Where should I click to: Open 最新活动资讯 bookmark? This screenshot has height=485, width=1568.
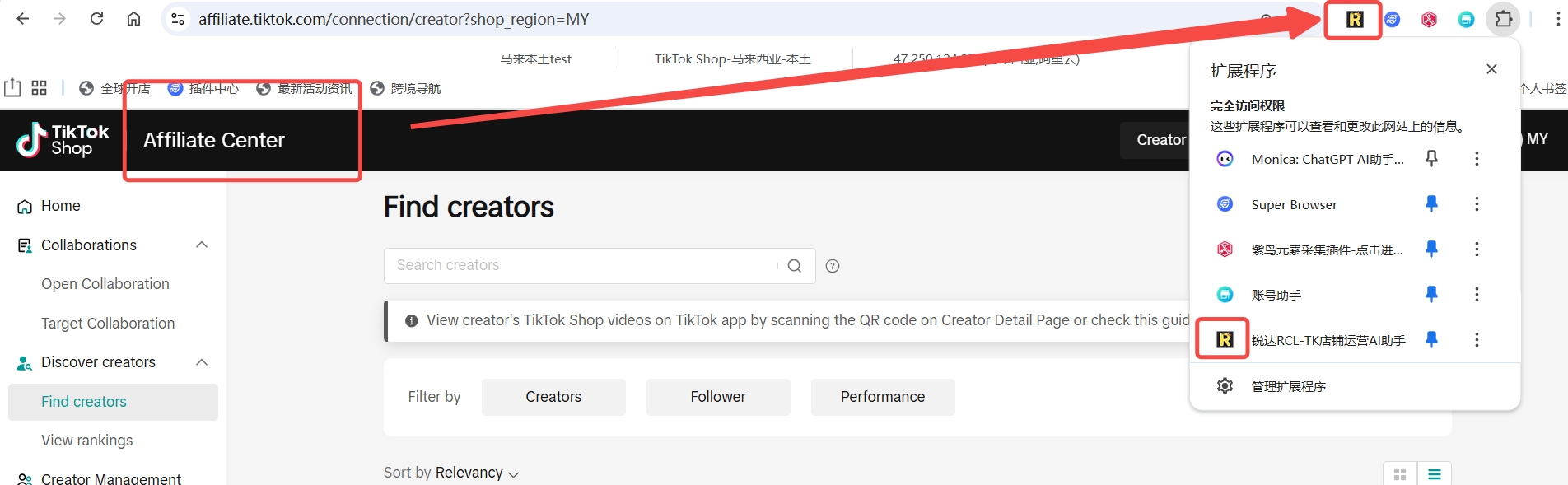[304, 88]
